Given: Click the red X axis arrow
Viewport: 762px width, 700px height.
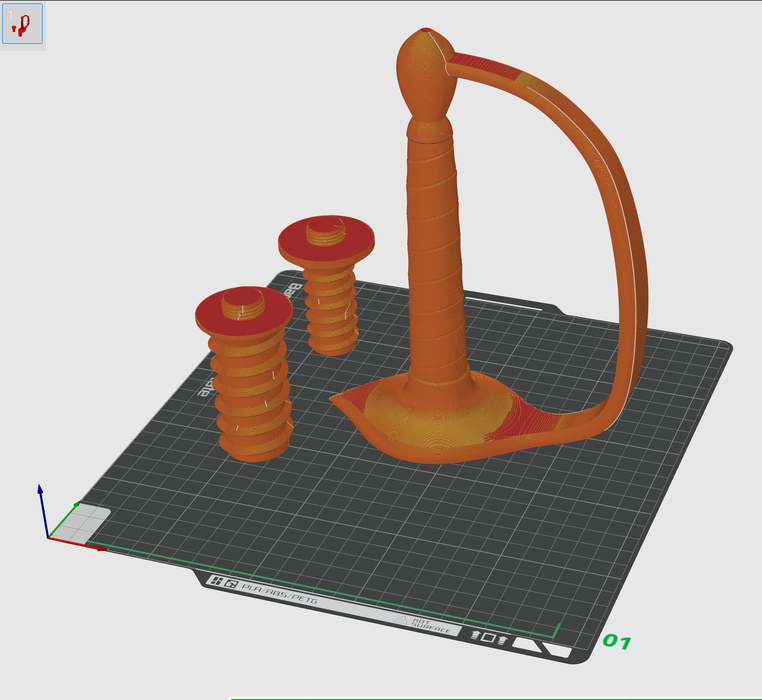Looking at the screenshot, I should pyautogui.click(x=99, y=548).
